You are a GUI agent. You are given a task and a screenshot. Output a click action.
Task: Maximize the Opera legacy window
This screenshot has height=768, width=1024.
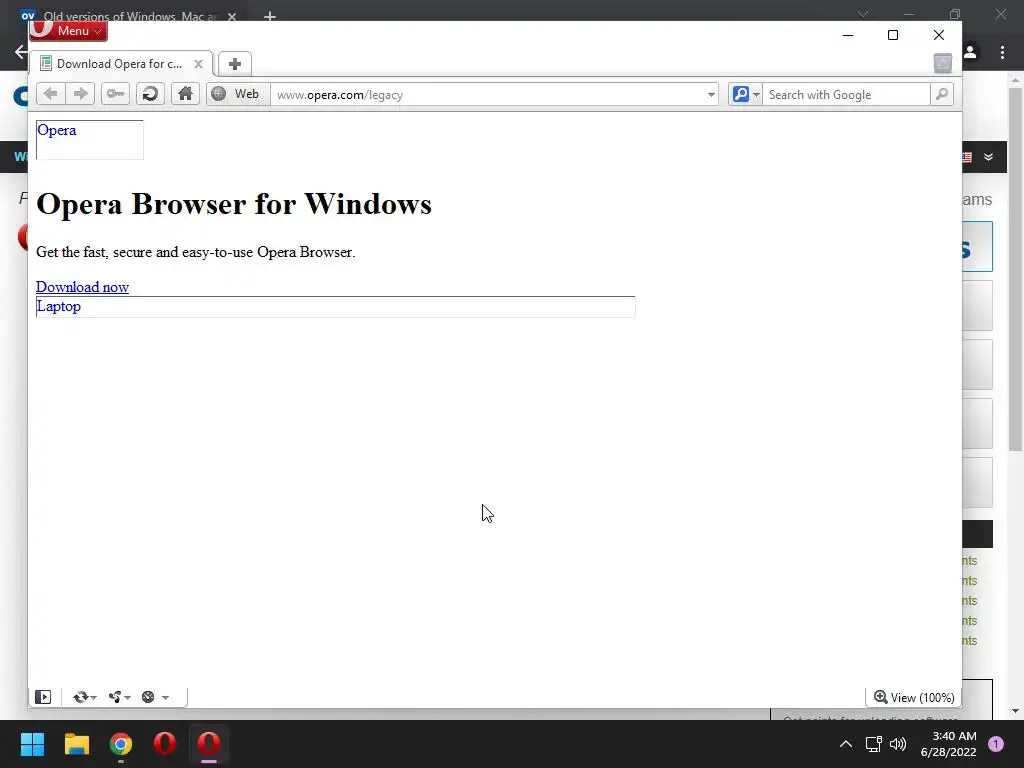(x=893, y=35)
